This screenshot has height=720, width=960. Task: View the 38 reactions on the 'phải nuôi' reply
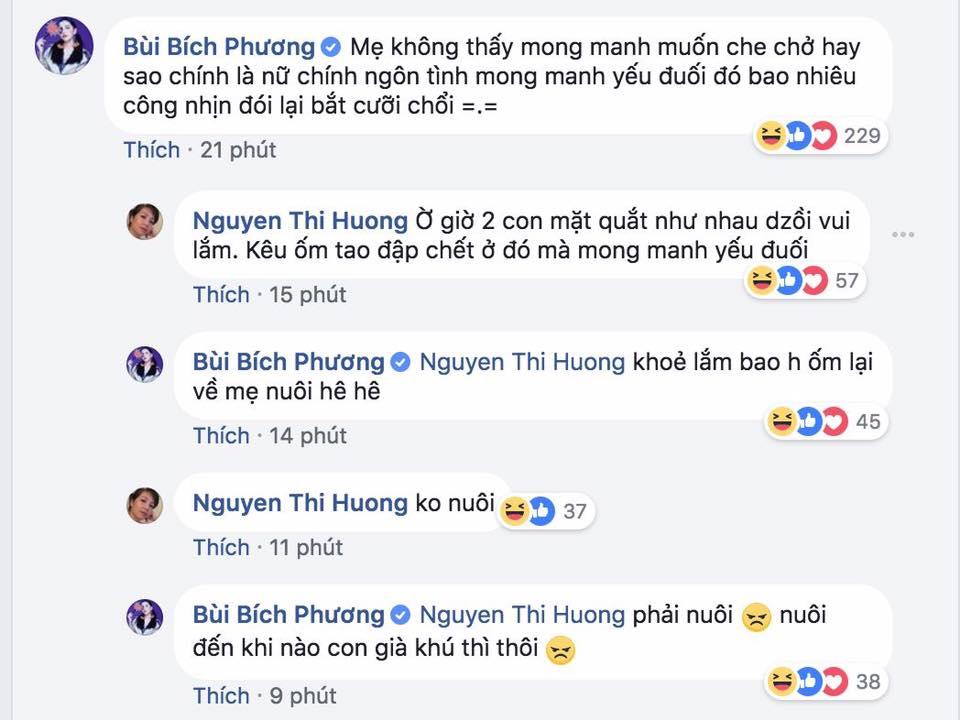[x=823, y=682]
